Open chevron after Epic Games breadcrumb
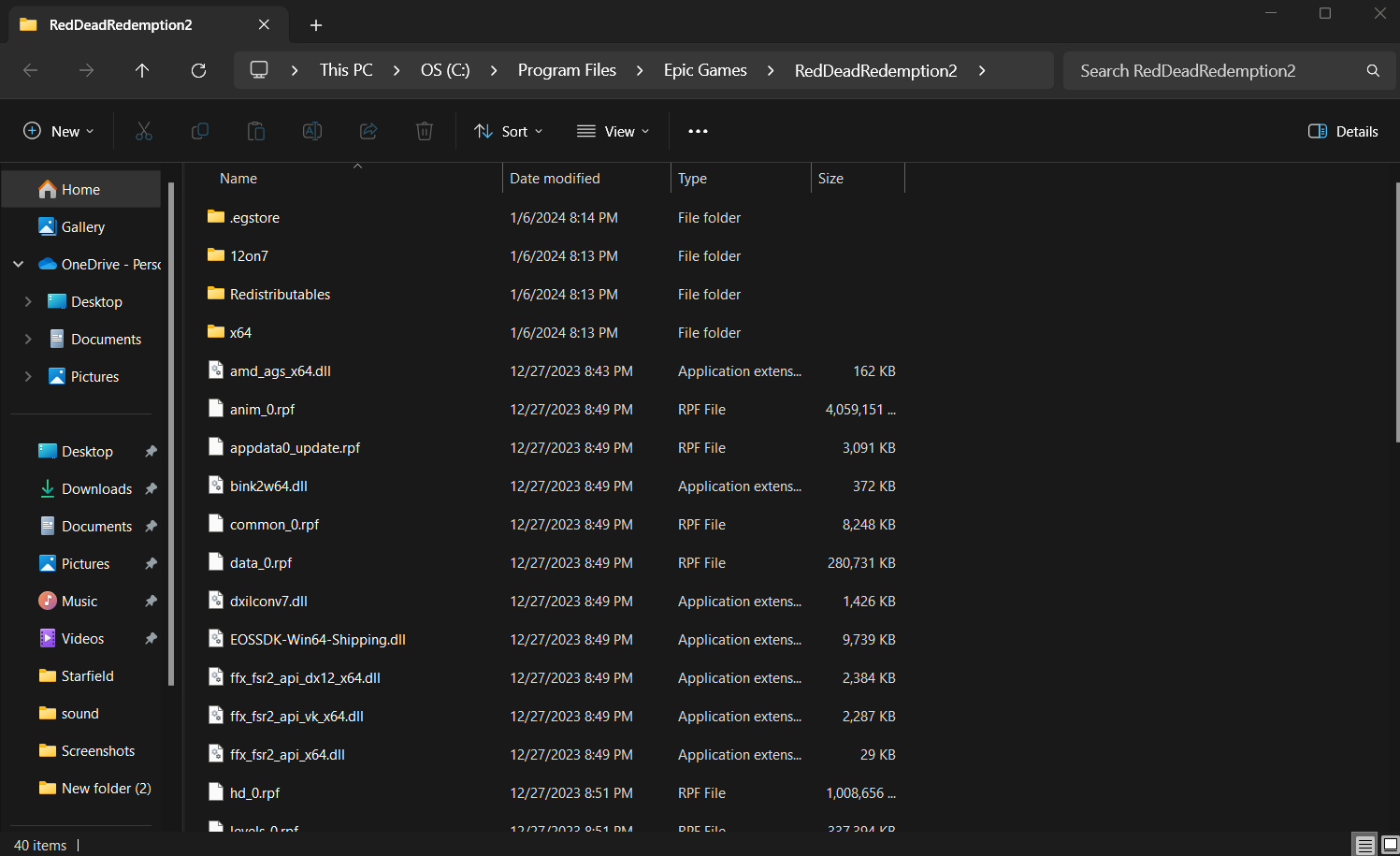This screenshot has width=1400, height=856. point(771,70)
